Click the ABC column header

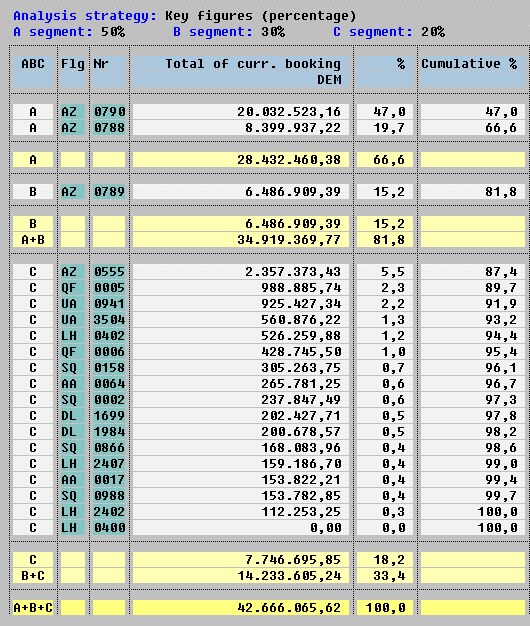33,64
